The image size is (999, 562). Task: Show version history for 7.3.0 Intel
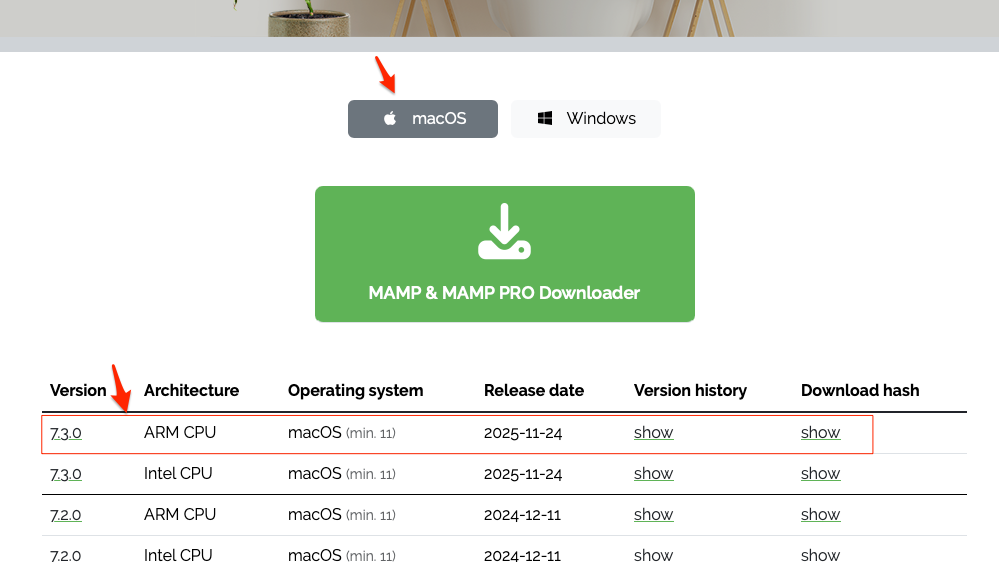(x=653, y=474)
